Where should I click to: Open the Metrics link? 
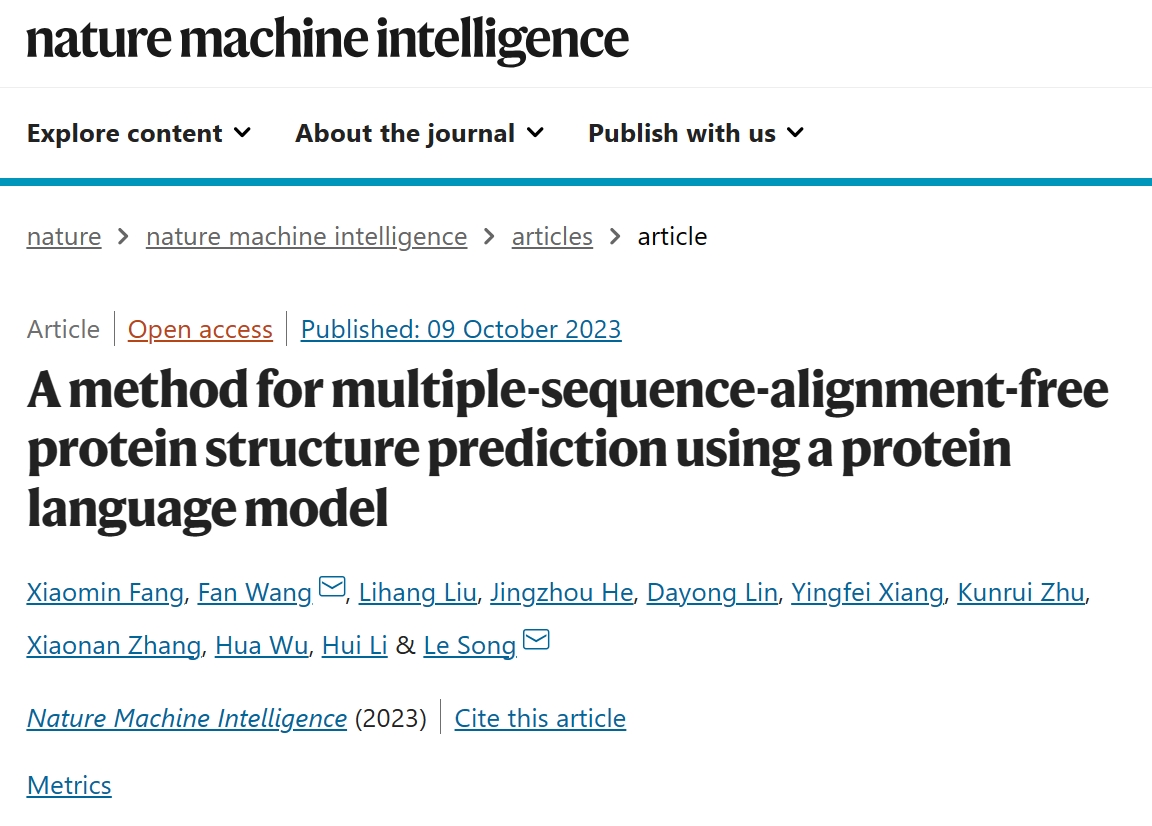[x=69, y=786]
